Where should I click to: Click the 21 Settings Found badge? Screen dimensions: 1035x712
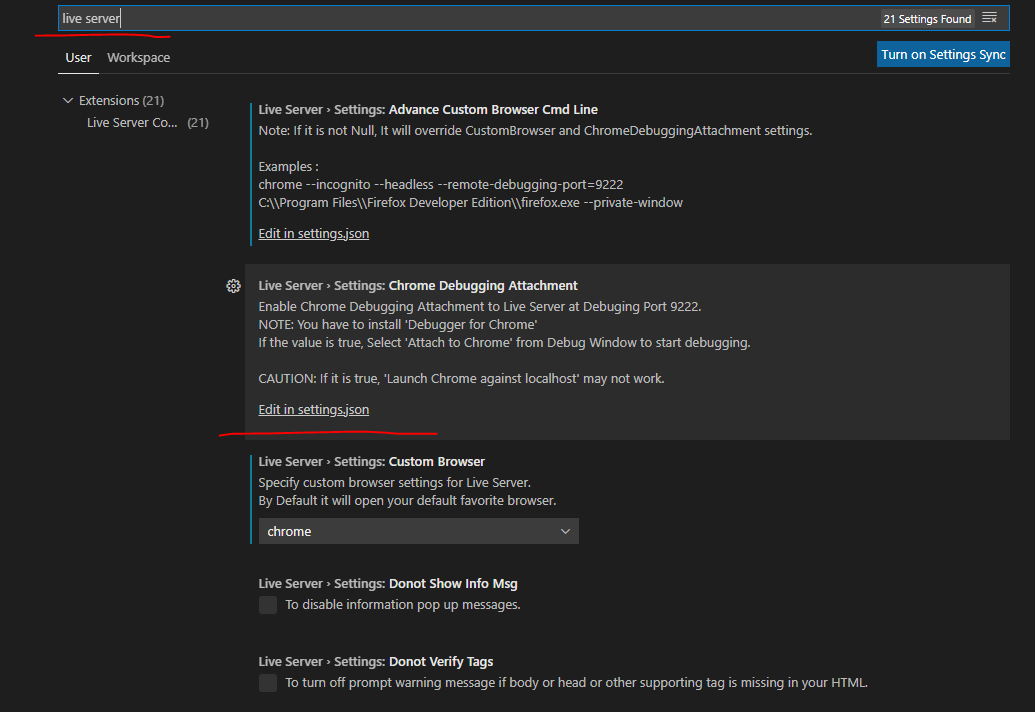927,18
